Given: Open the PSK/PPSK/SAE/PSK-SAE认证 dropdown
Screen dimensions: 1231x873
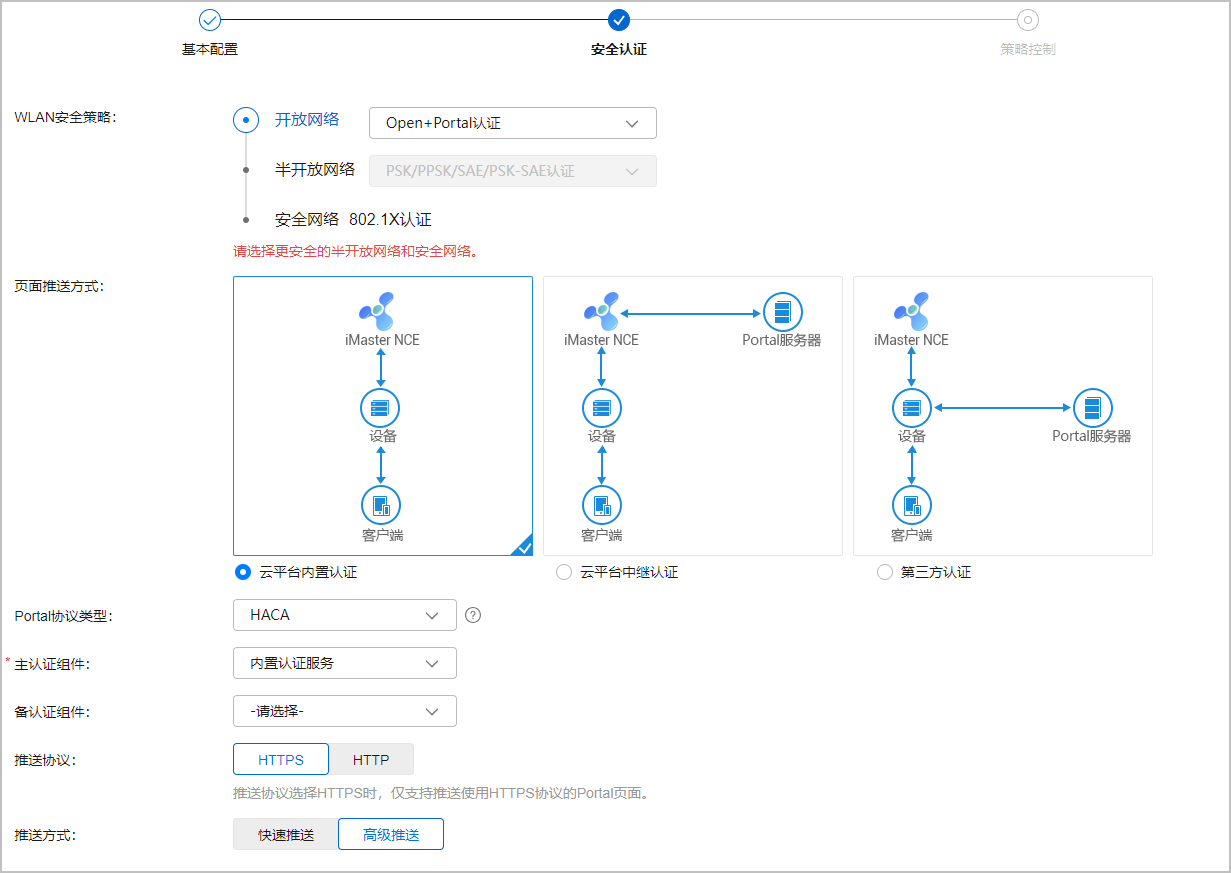Looking at the screenshot, I should [513, 171].
